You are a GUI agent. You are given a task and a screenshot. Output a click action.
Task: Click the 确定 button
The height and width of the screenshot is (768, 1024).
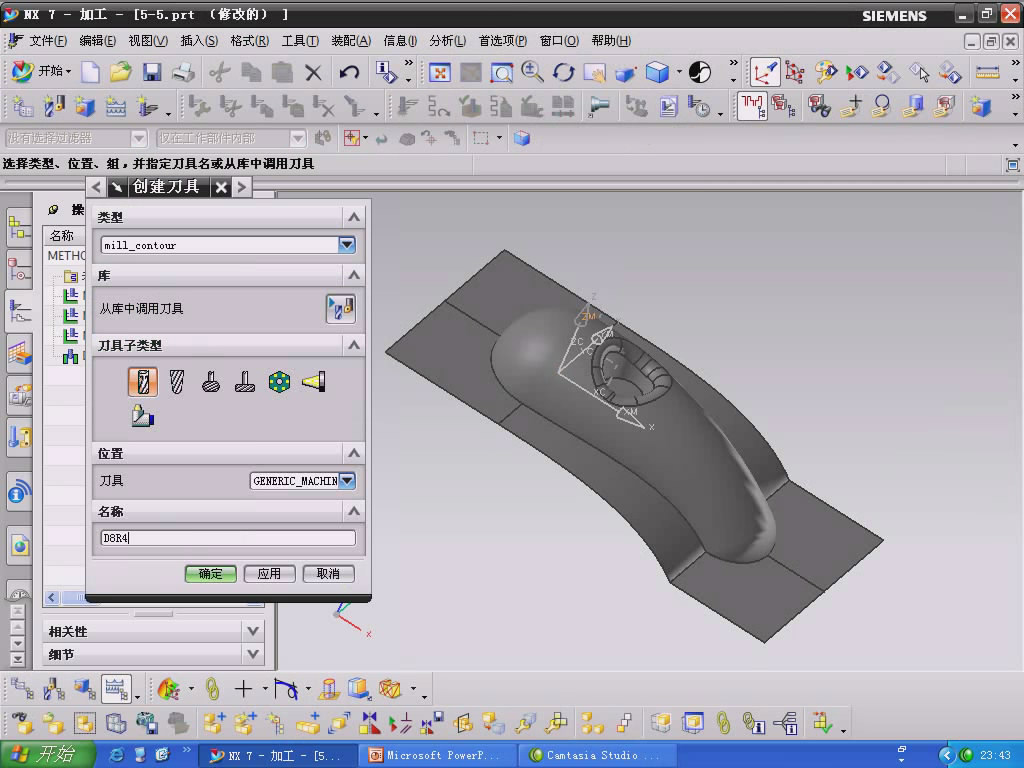210,573
